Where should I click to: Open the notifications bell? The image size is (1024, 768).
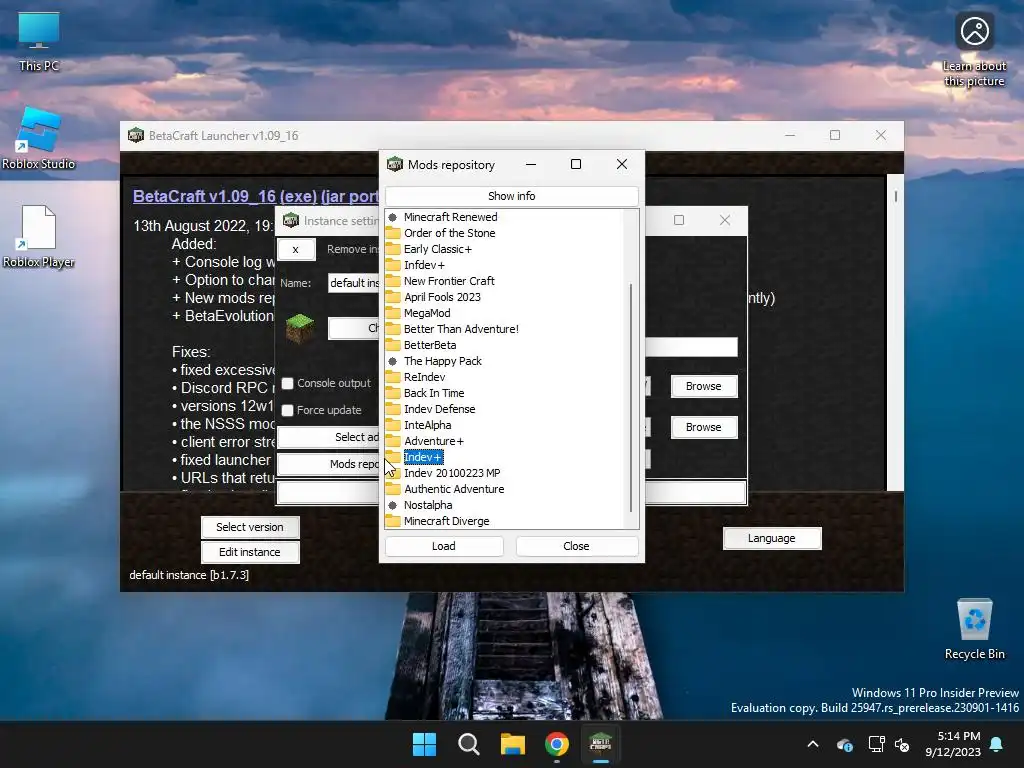pyautogui.click(x=997, y=744)
